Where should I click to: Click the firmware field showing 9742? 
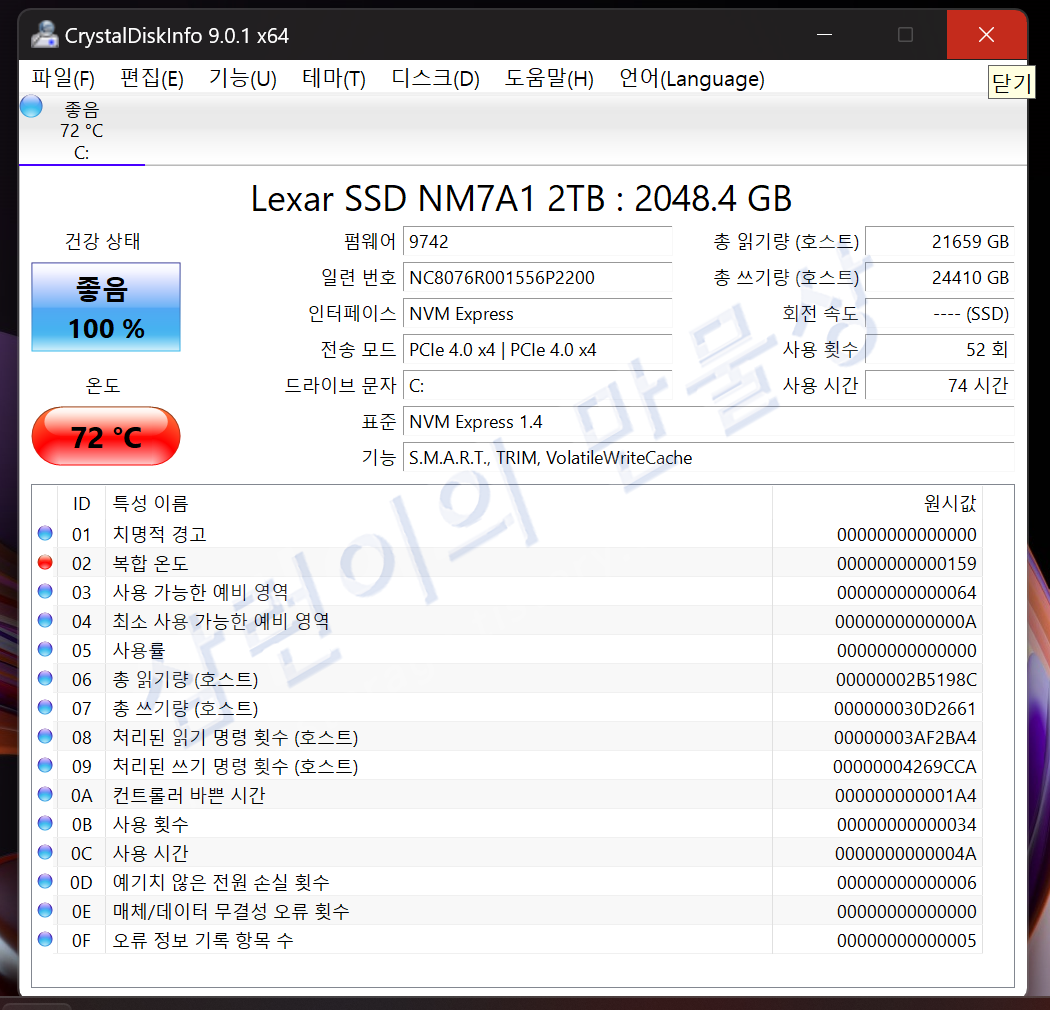pyautogui.click(x=537, y=241)
